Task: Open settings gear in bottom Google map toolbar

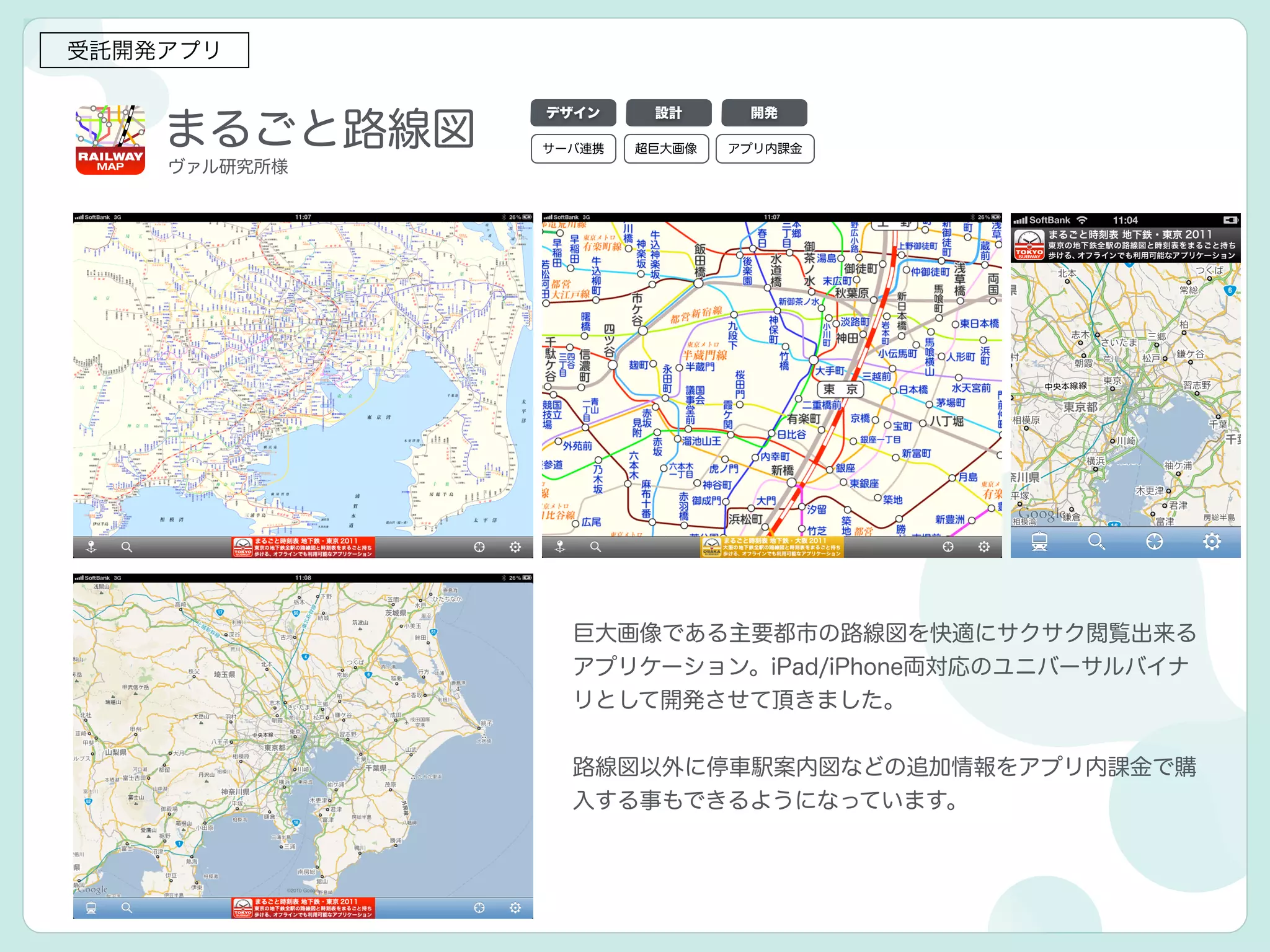Action: pos(515,908)
